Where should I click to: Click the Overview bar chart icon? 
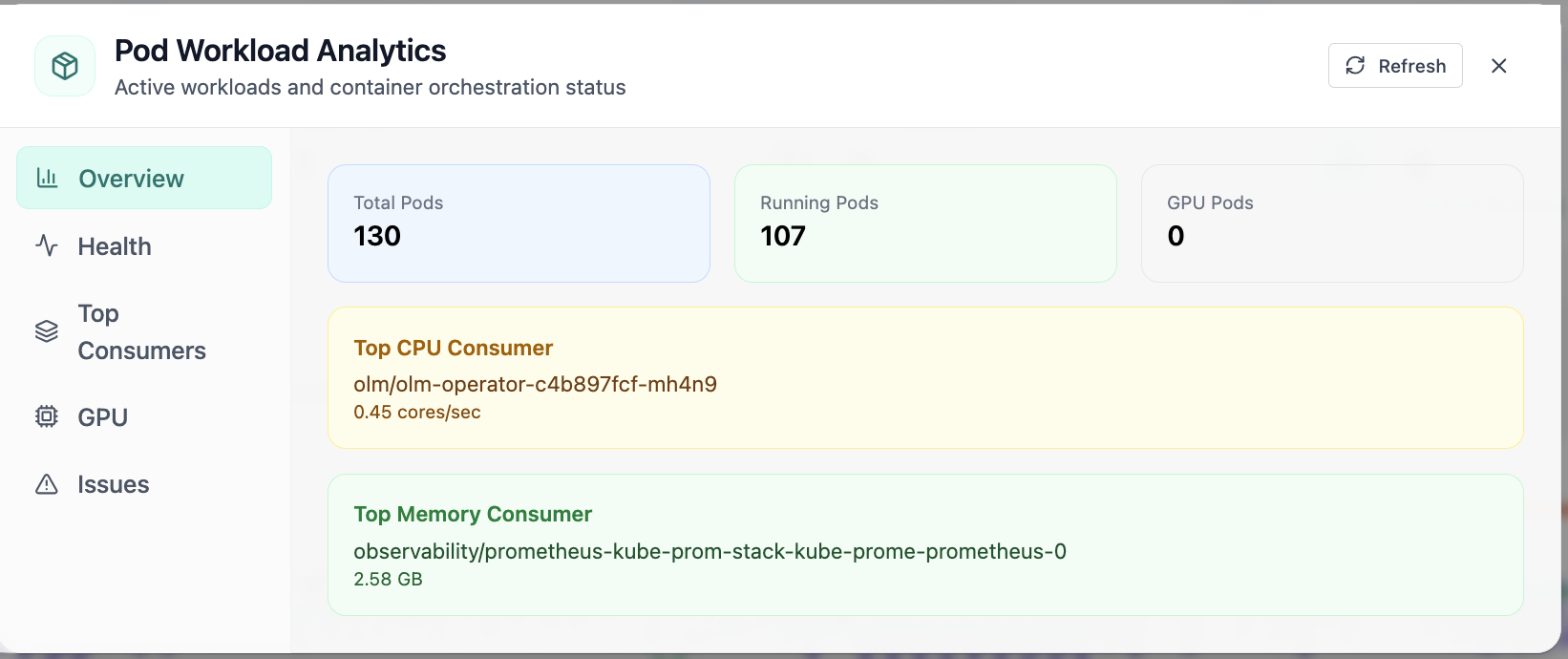tap(47, 178)
